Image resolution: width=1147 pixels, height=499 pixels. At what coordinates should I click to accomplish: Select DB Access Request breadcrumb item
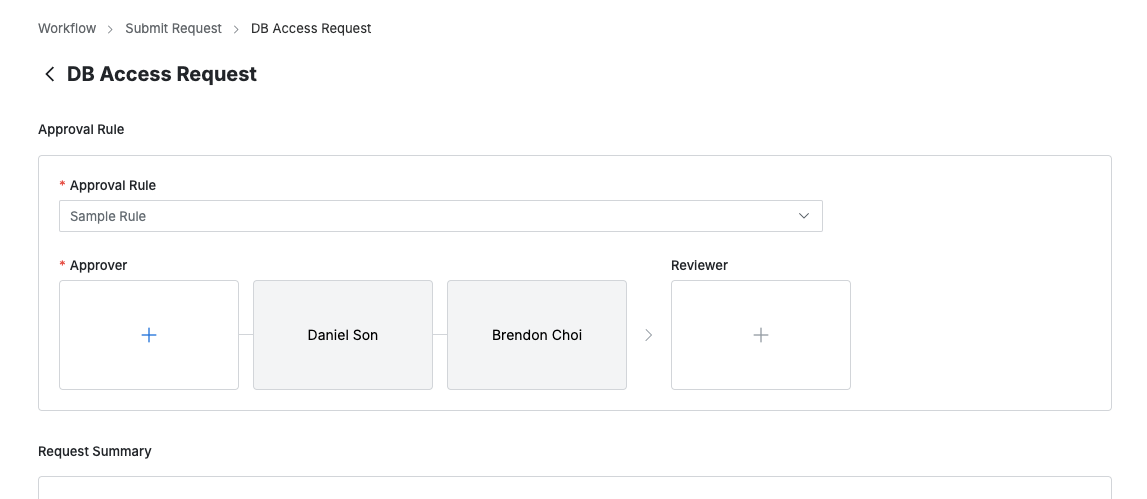pos(311,29)
